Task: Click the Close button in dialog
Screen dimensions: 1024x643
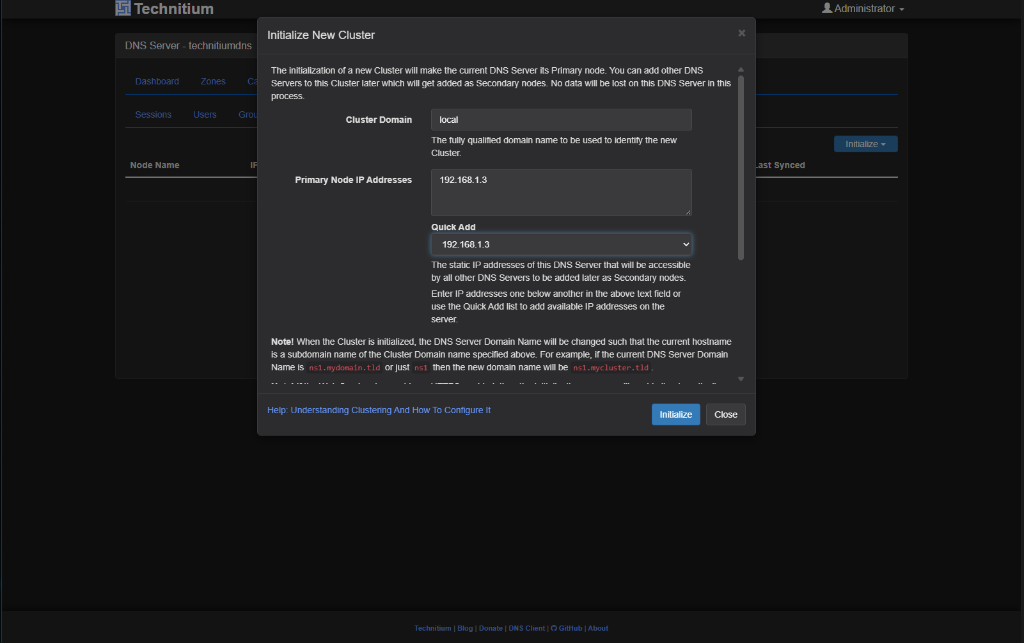Action: pos(726,415)
